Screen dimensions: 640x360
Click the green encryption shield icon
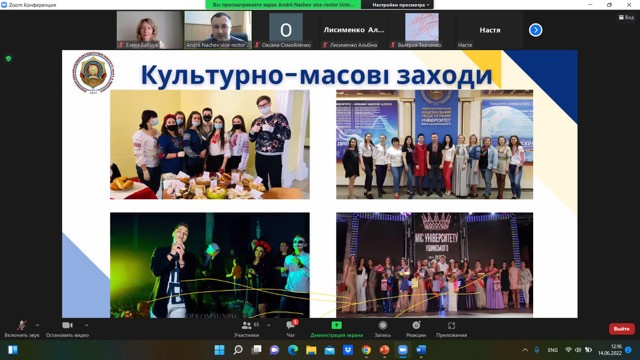point(9,58)
